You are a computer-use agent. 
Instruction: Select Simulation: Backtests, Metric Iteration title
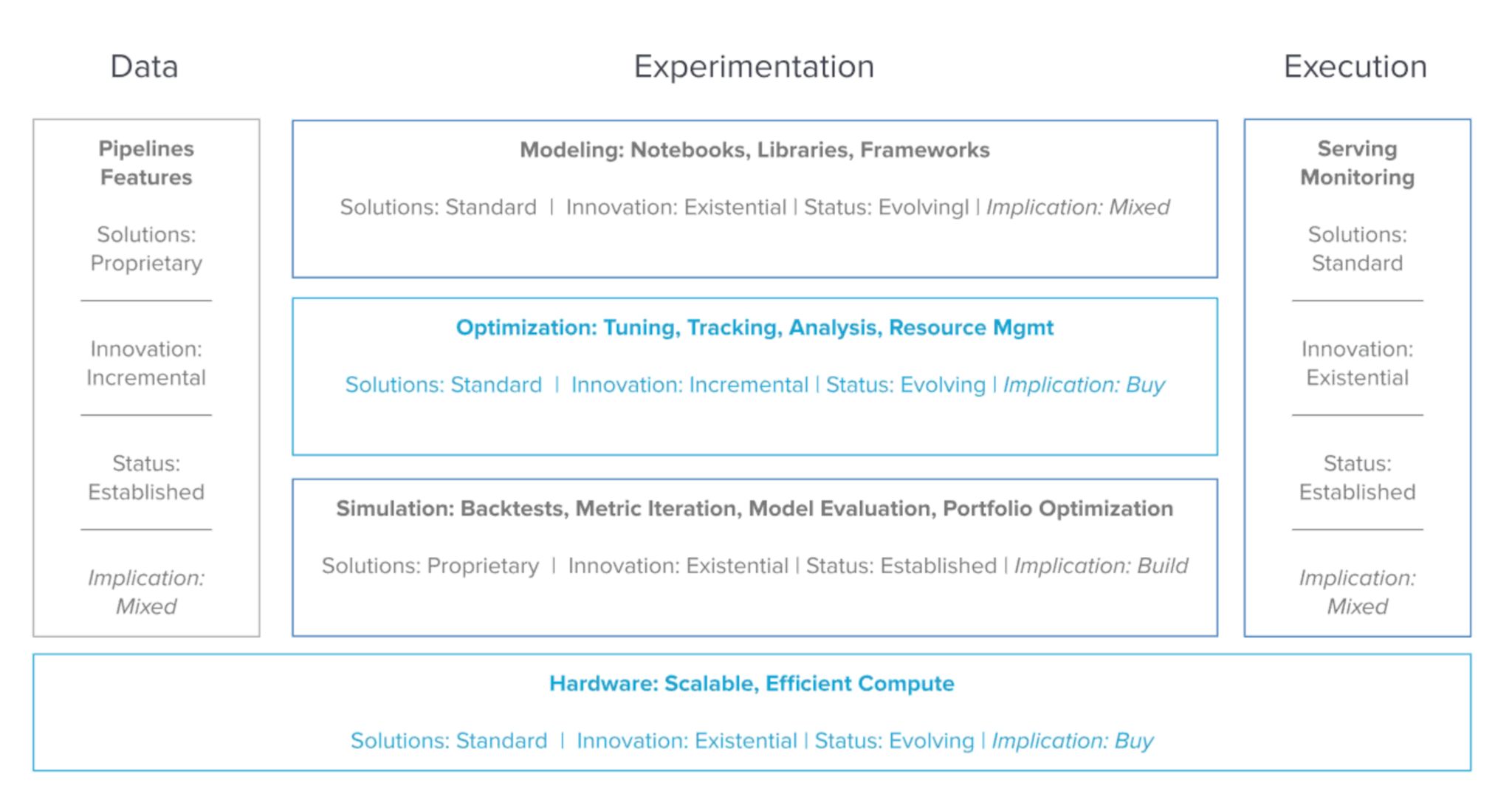pyautogui.click(x=754, y=508)
